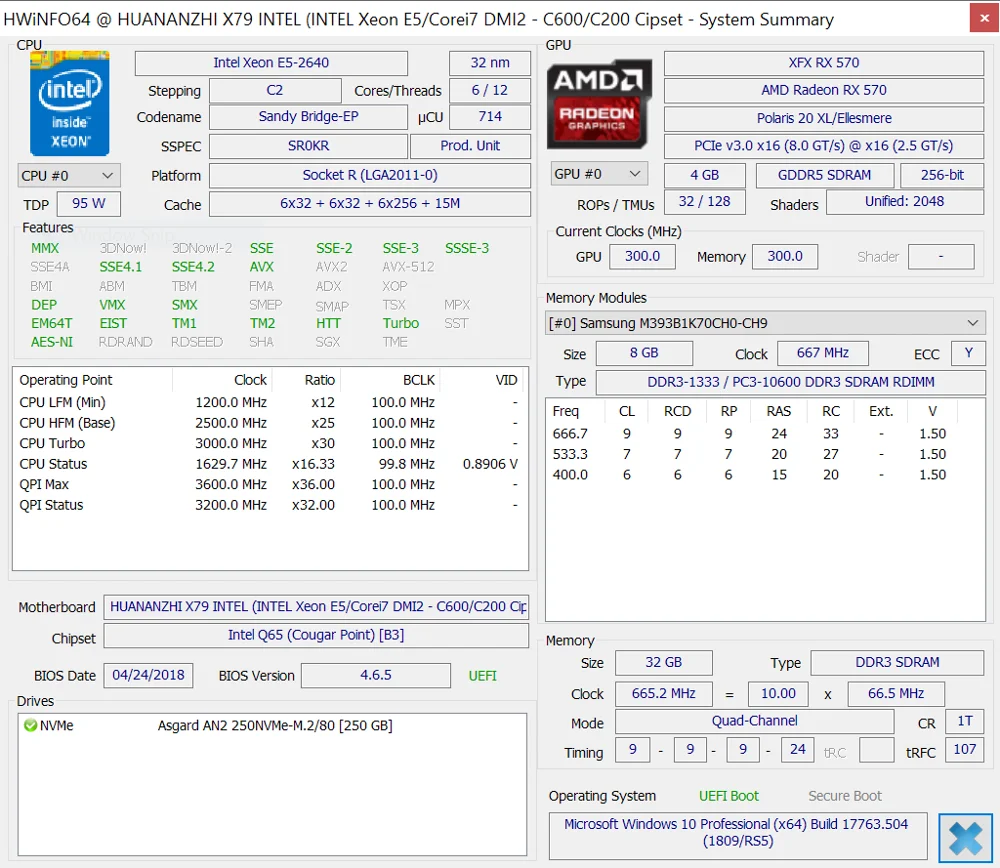Close the HWiNFO64 window with red X
The width and height of the screenshot is (1000, 868).
pos(984,18)
